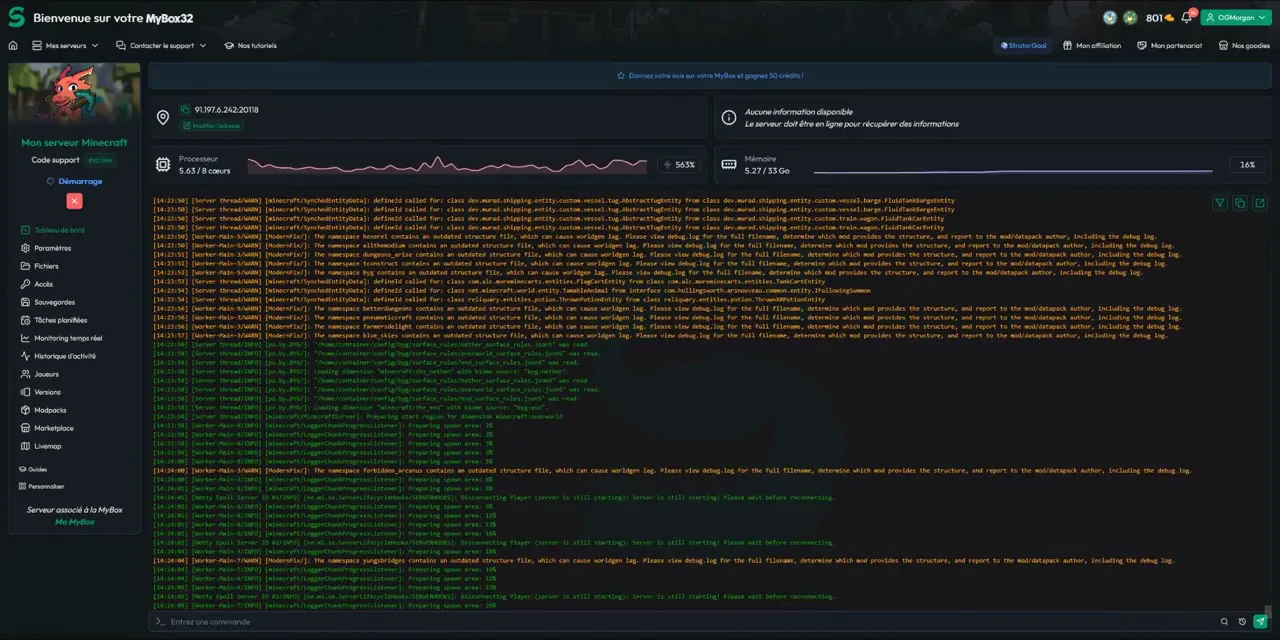
Task: Open Mon partenariat
Action: pos(1170,46)
